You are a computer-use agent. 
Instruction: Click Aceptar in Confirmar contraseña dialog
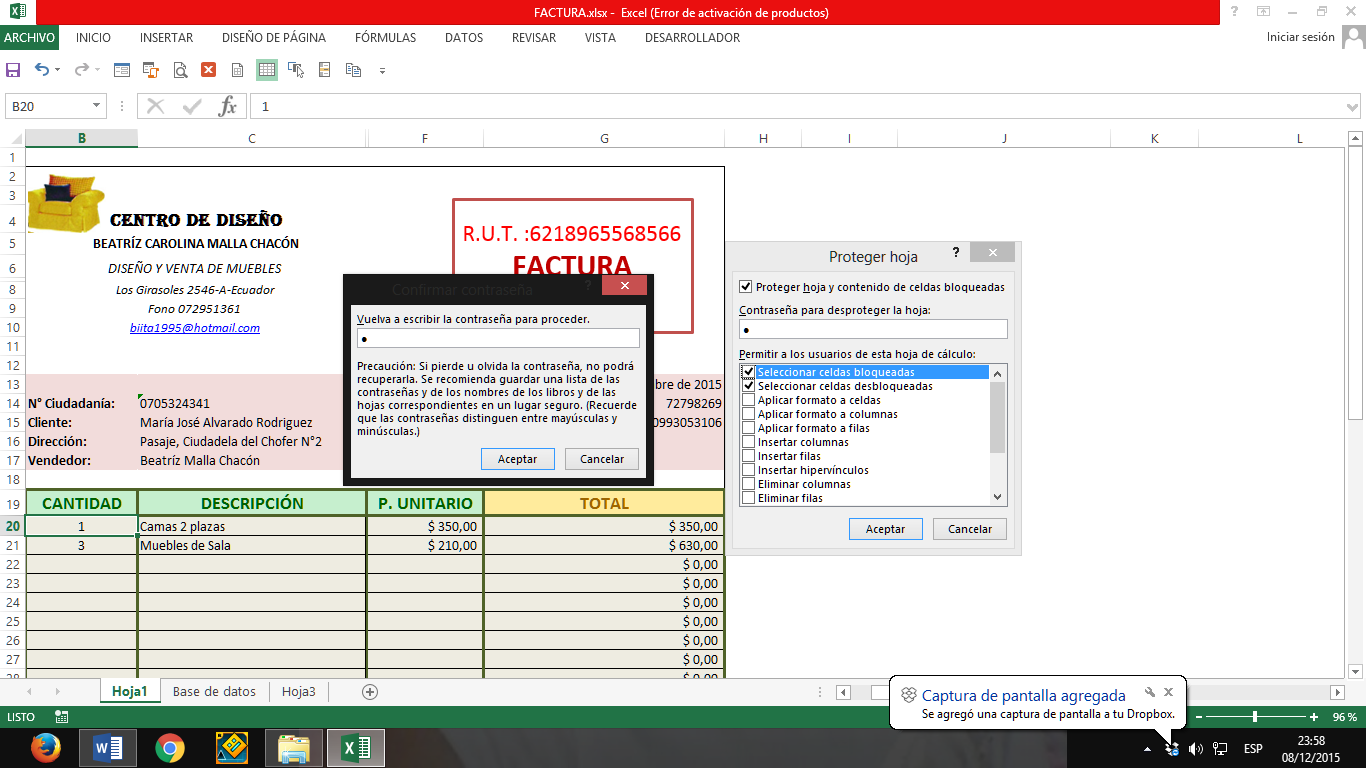tap(518, 459)
